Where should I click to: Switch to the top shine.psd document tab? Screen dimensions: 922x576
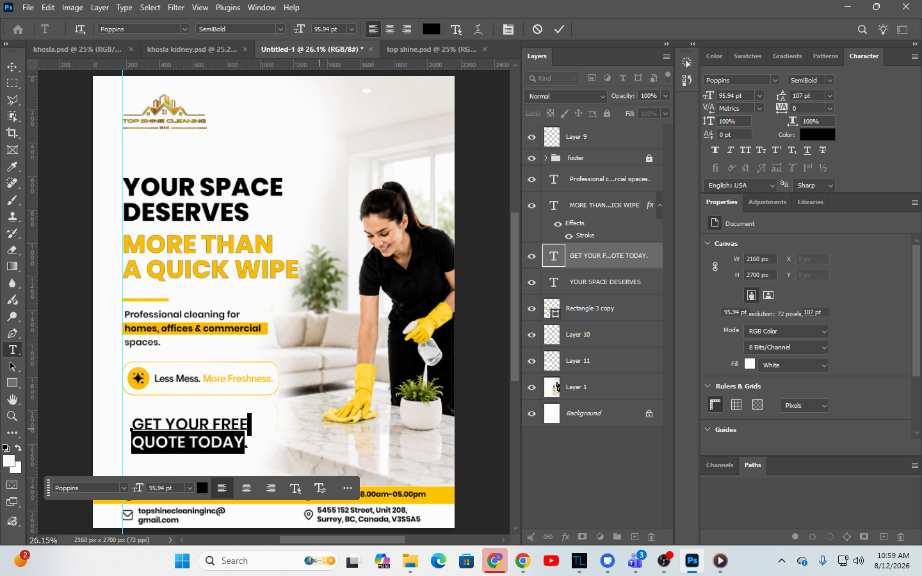click(x=431, y=49)
